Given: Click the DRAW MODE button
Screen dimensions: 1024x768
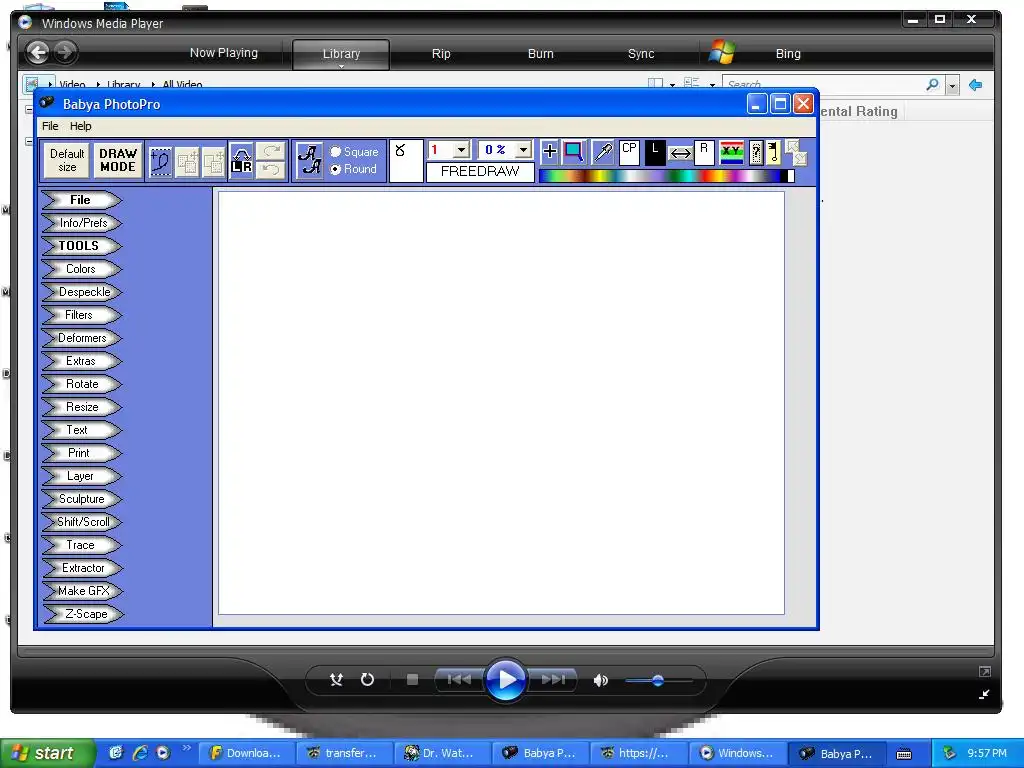Looking at the screenshot, I should pos(118,161).
